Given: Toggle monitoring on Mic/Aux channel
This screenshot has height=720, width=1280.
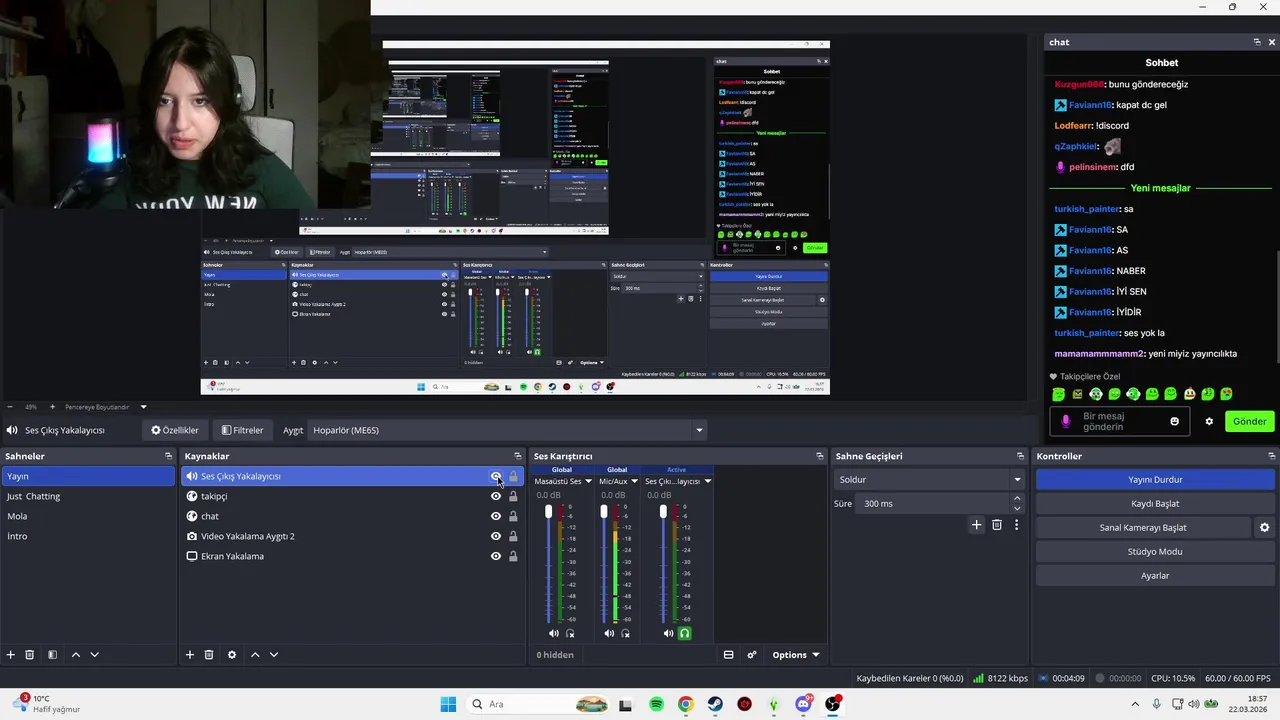Looking at the screenshot, I should pyautogui.click(x=626, y=633).
